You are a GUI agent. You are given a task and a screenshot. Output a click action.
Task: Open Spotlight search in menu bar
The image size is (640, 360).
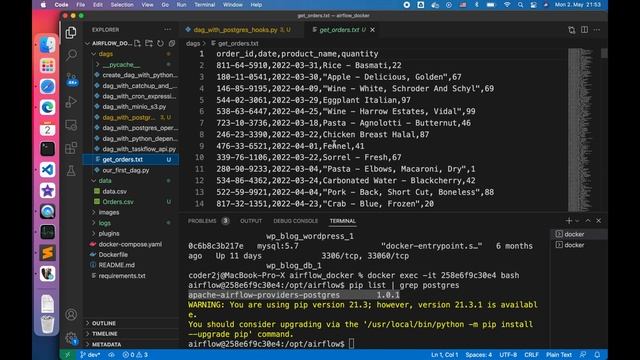520,5
